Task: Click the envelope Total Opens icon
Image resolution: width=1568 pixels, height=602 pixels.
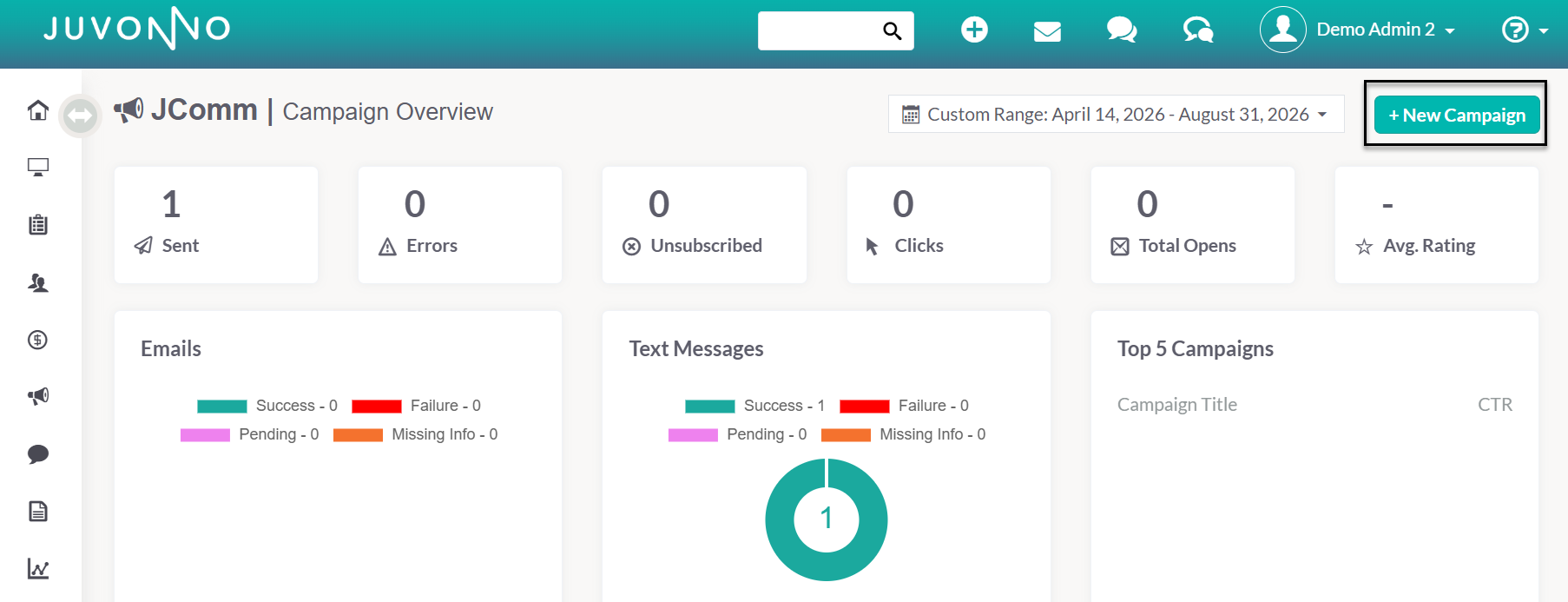Action: [x=1120, y=247]
